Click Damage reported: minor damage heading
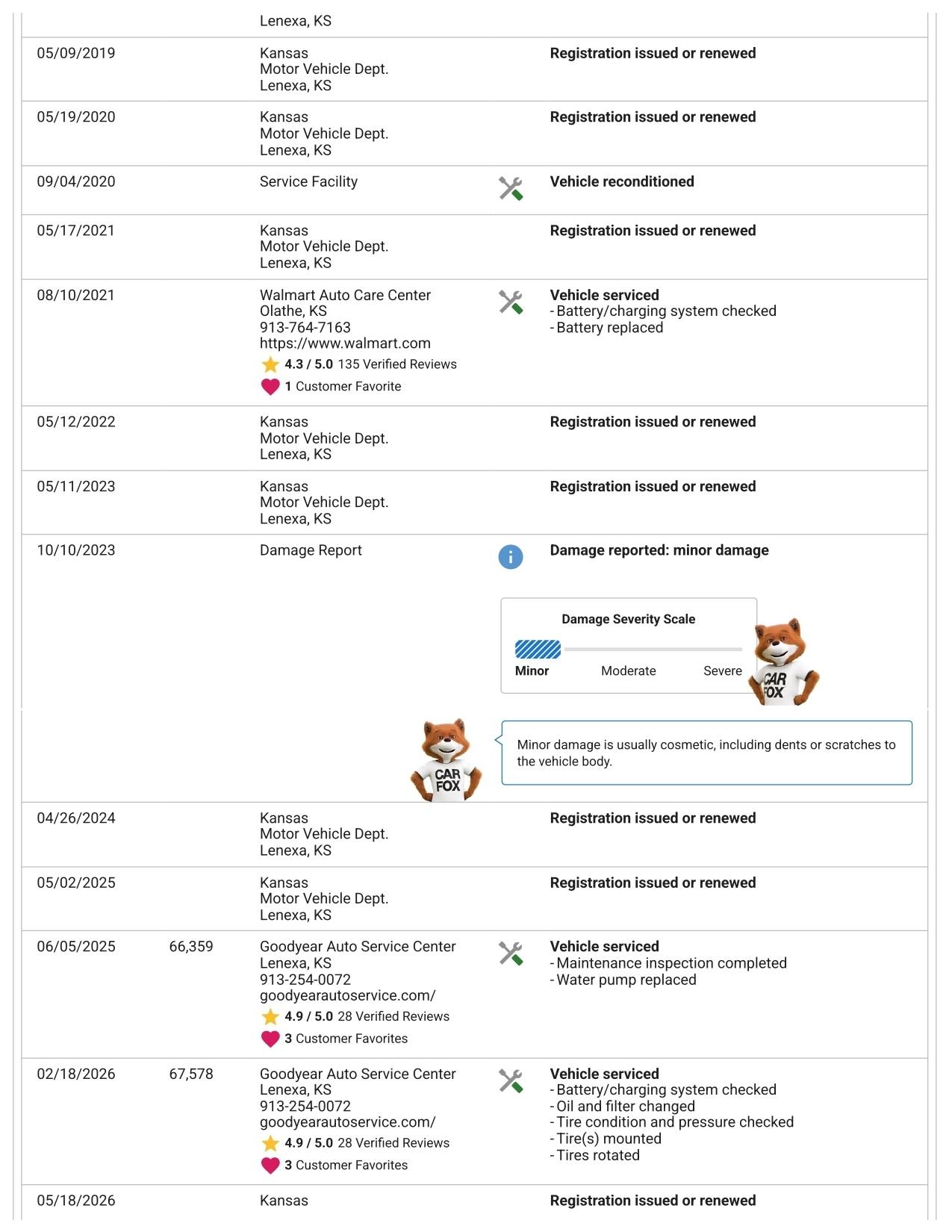The width and height of the screenshot is (952, 1232). pyautogui.click(x=659, y=550)
